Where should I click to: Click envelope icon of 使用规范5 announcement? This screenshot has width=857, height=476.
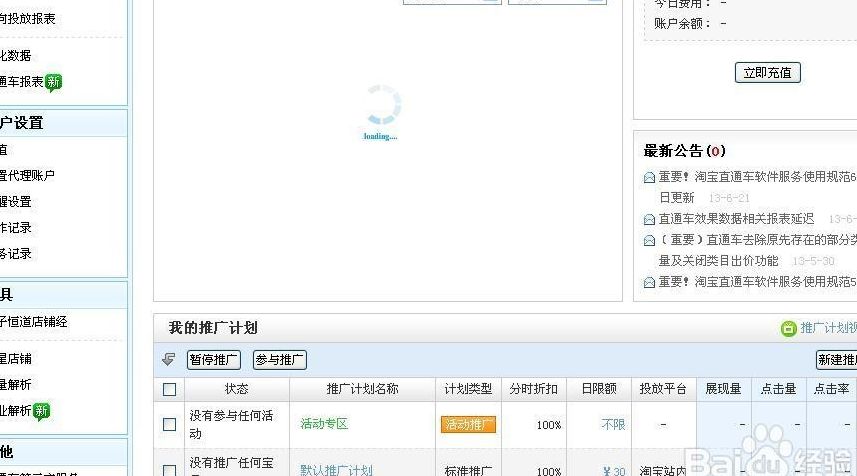point(649,283)
